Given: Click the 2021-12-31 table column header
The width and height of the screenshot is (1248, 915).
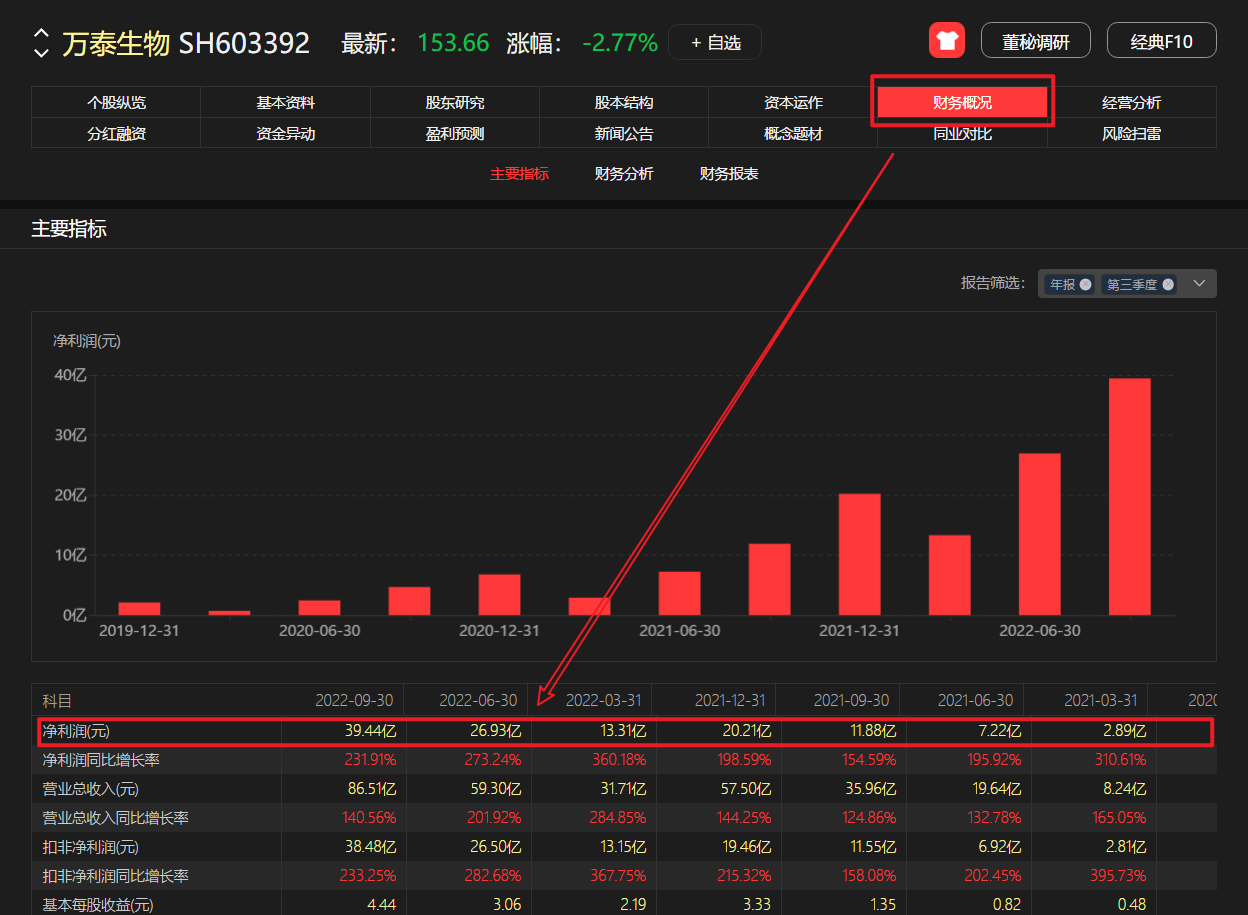Looking at the screenshot, I should click(x=730, y=701).
